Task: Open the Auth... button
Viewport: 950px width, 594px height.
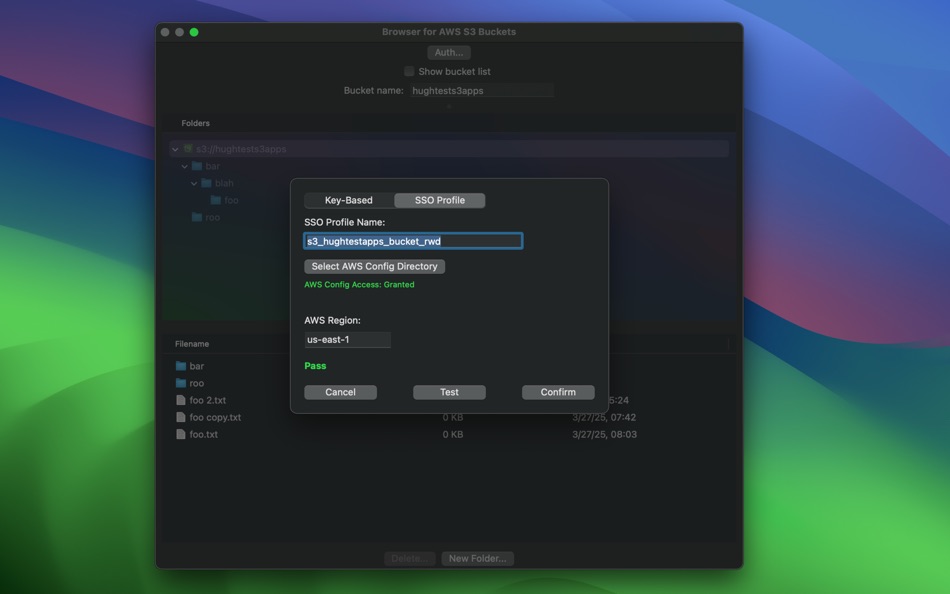Action: 449,53
